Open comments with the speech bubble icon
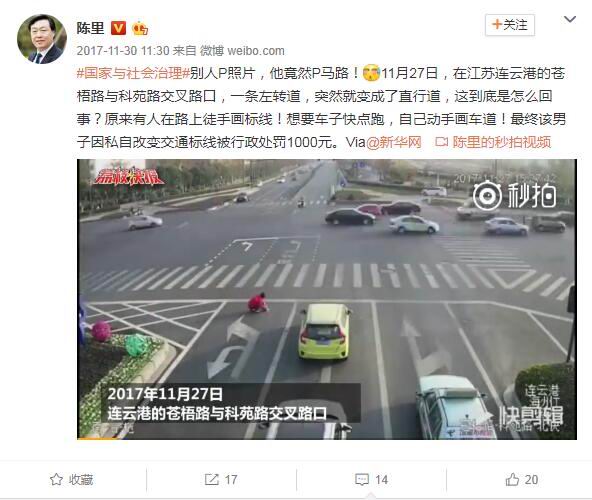The height and width of the screenshot is (500, 592). 362,480
